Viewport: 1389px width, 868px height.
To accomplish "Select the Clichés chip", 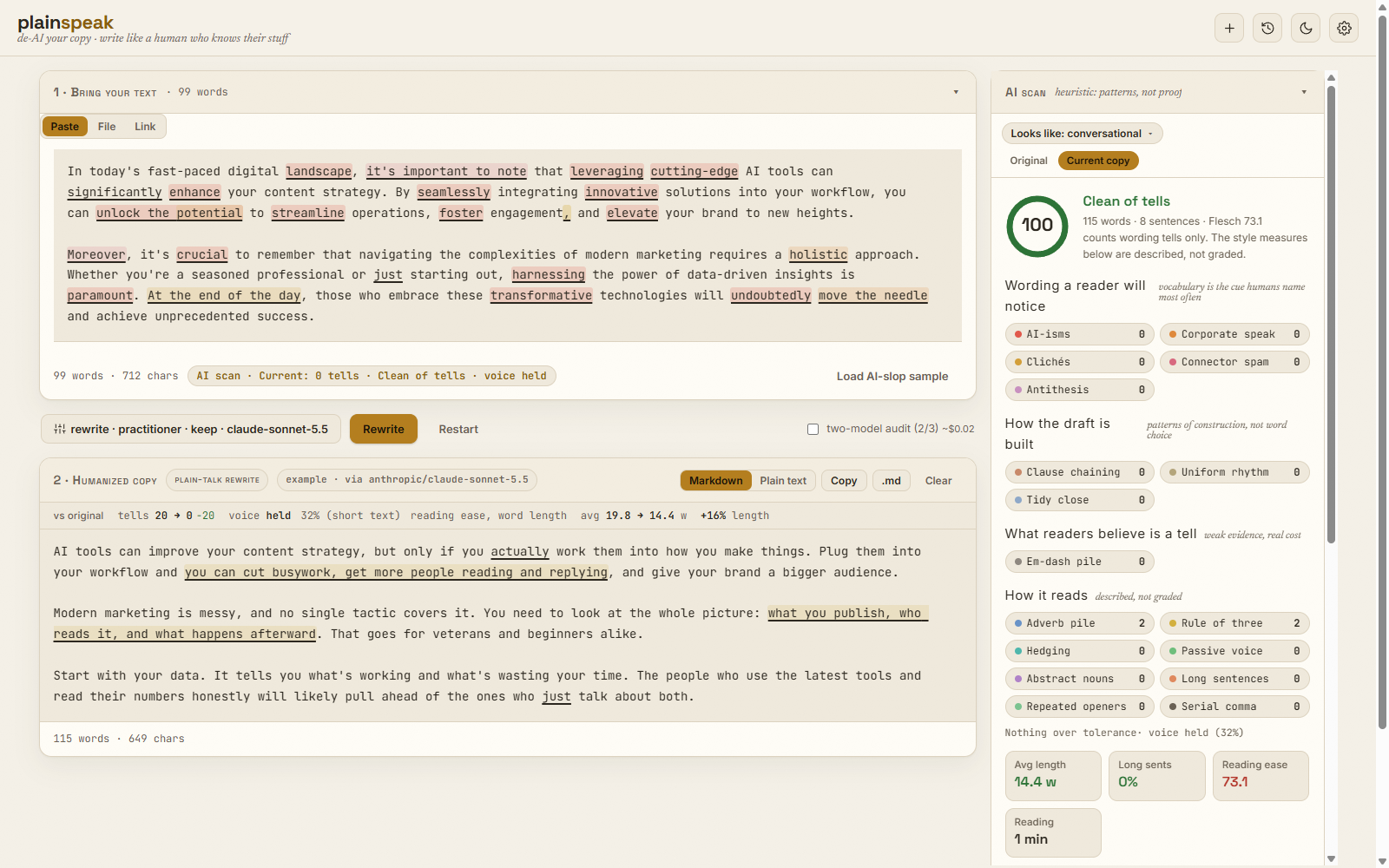I will coord(1080,362).
